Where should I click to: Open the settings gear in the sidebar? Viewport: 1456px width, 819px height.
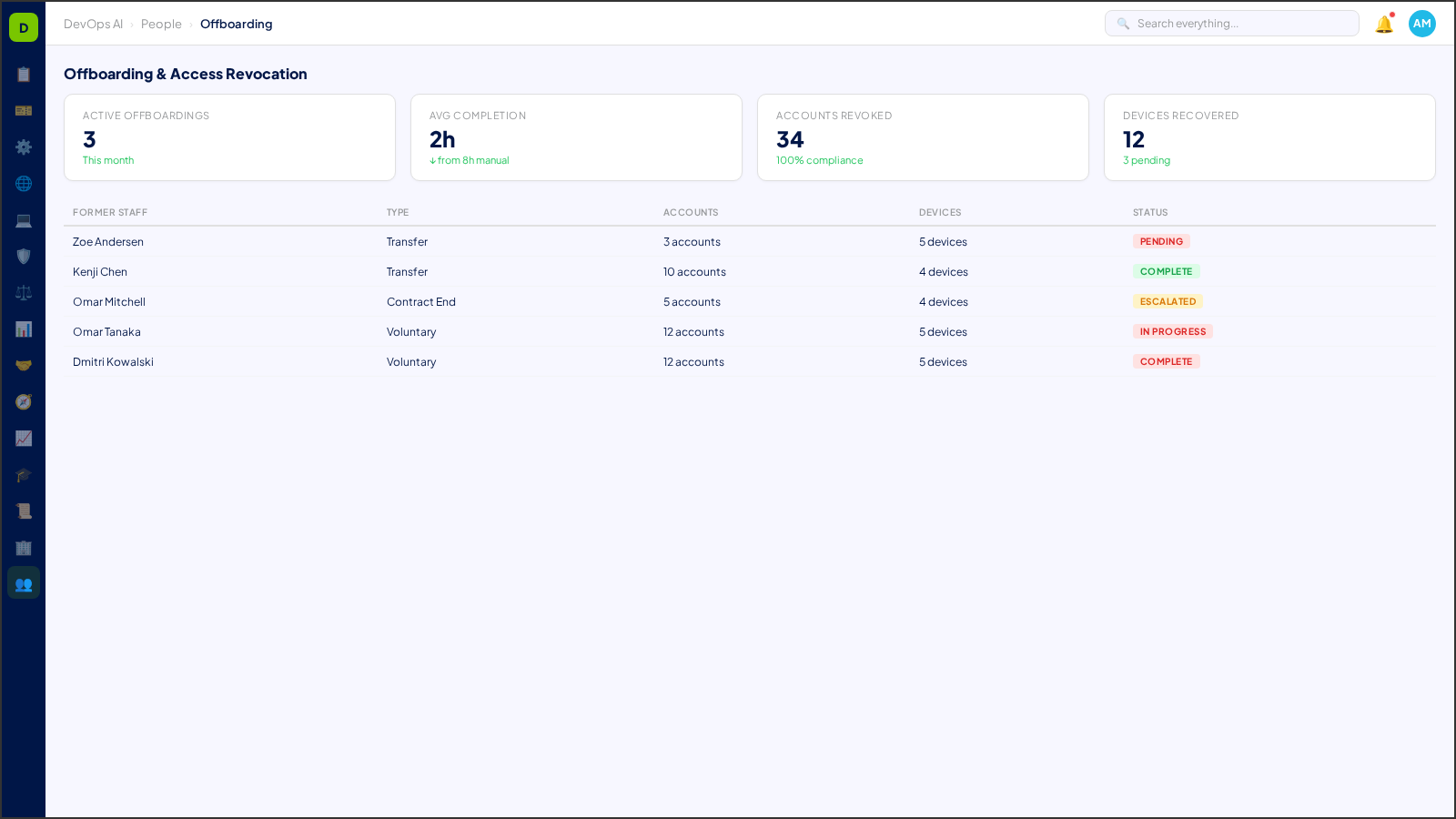[x=24, y=147]
